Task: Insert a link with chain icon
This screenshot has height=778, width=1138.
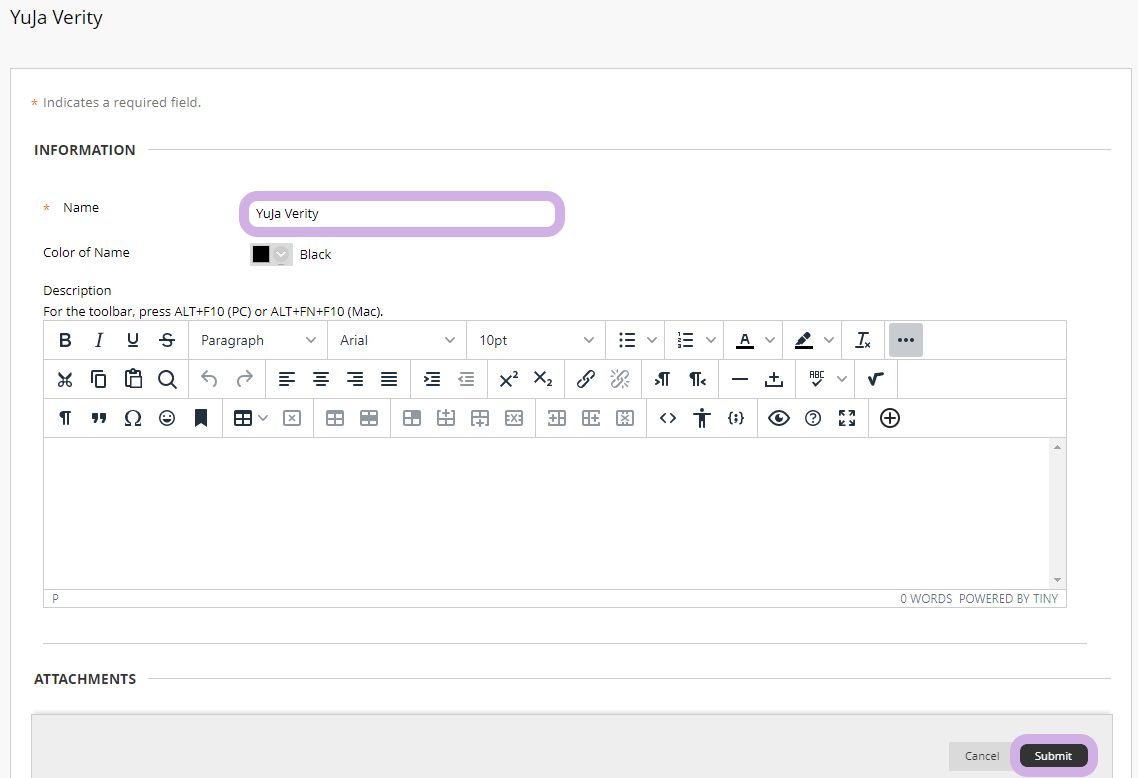Action: pyautogui.click(x=586, y=379)
